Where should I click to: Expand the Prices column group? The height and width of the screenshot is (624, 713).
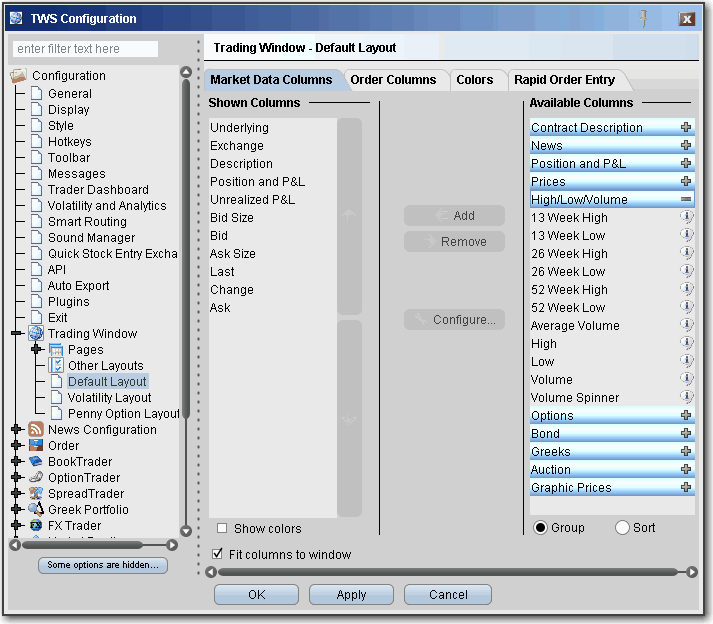686,181
